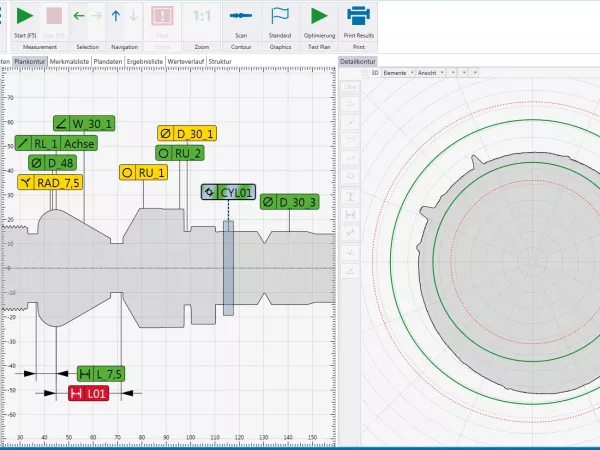Reset zoom to 1:1
The width and height of the screenshot is (600, 450).
point(202,17)
